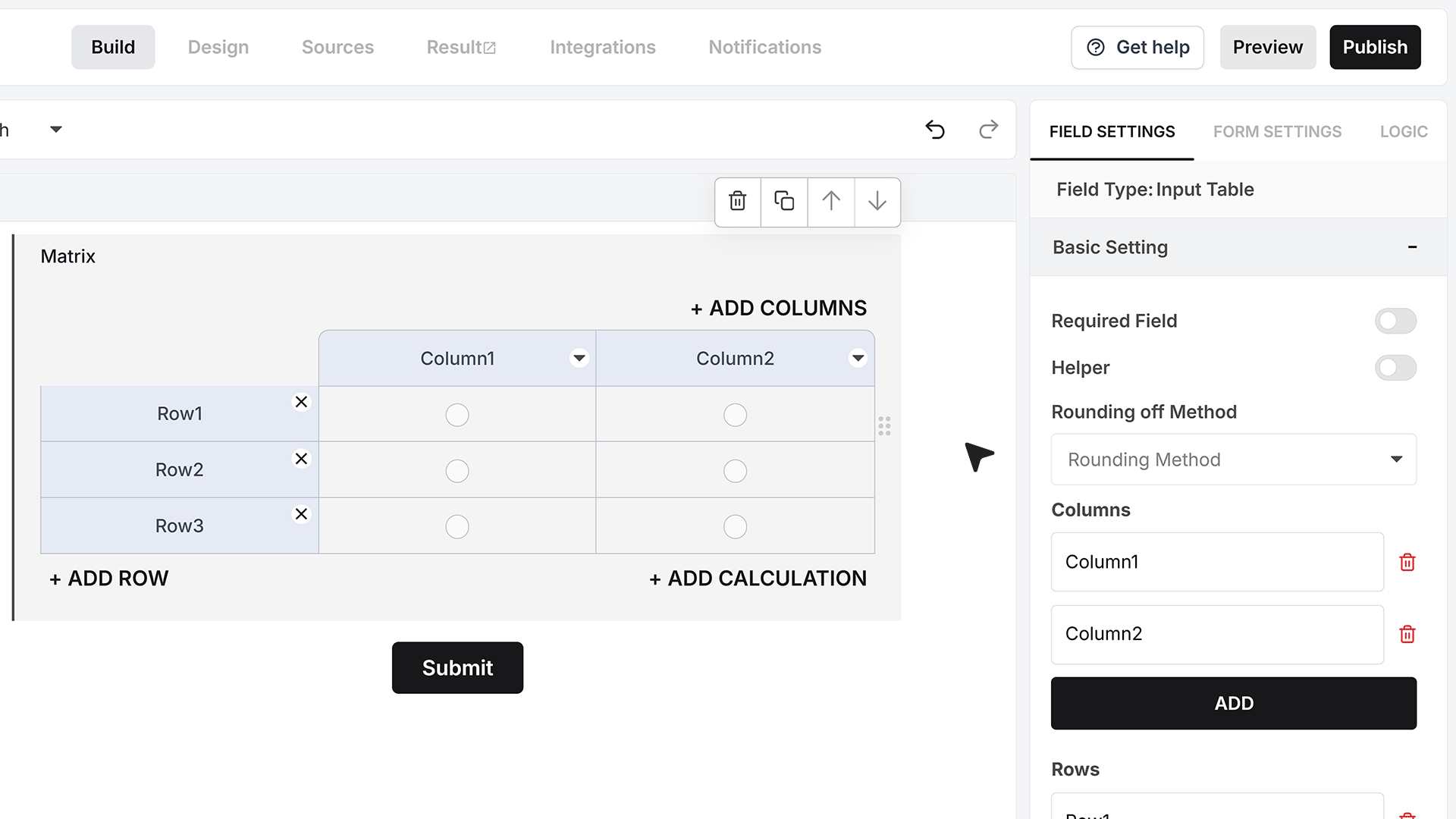The image size is (1456, 819).
Task: Click the Publish button
Action: tap(1375, 47)
